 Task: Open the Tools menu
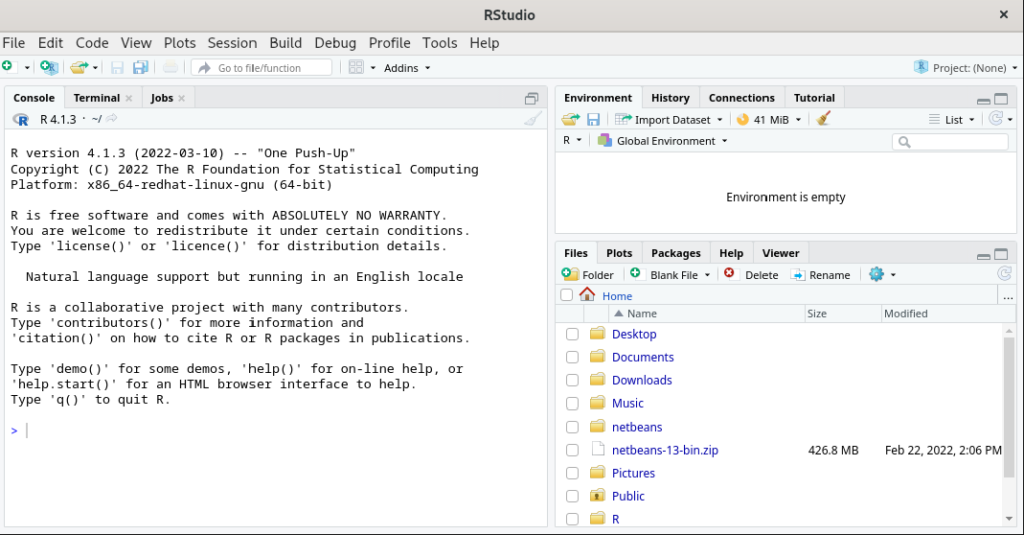click(x=440, y=43)
